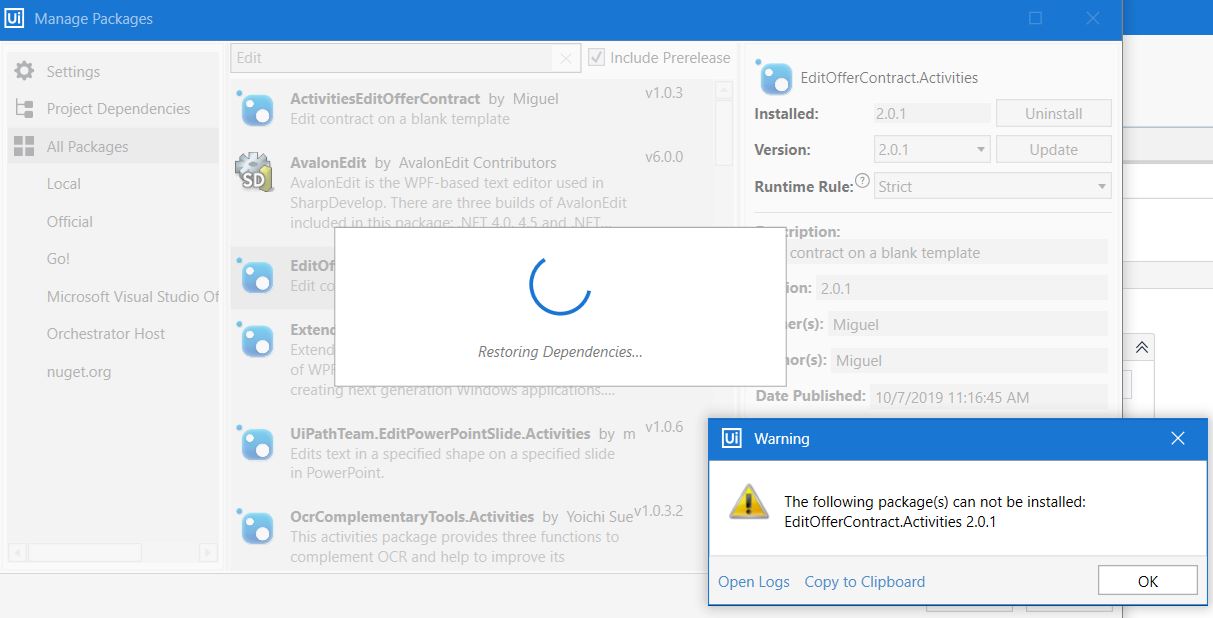Maximize the Manage Packages window
The image size is (1213, 618).
pyautogui.click(x=1036, y=18)
